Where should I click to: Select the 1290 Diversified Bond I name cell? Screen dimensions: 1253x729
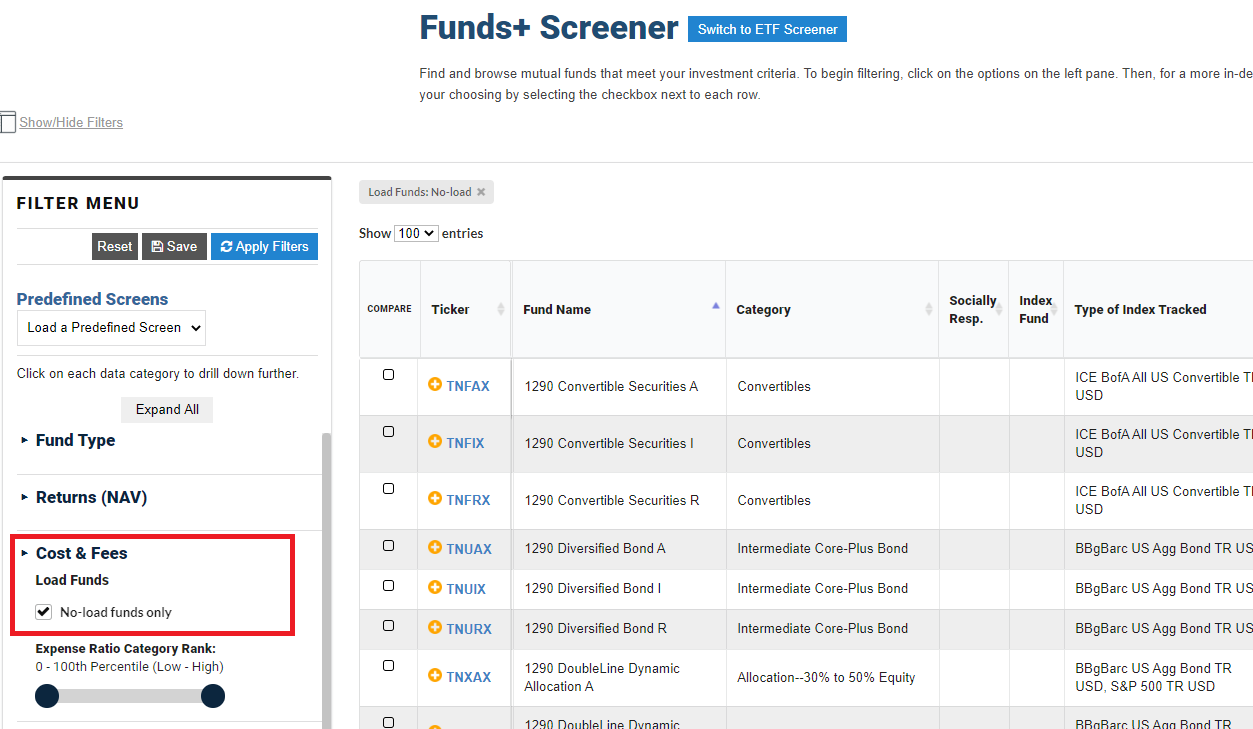click(x=619, y=588)
